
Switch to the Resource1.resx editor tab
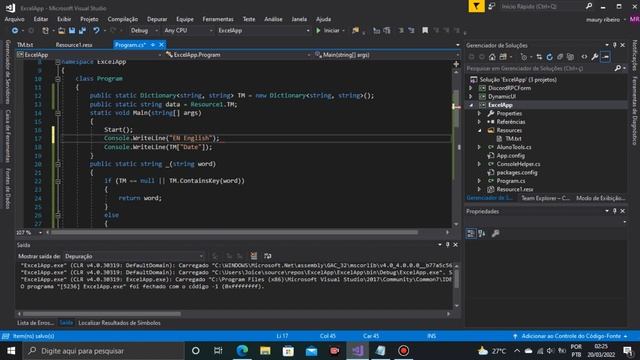[74, 45]
